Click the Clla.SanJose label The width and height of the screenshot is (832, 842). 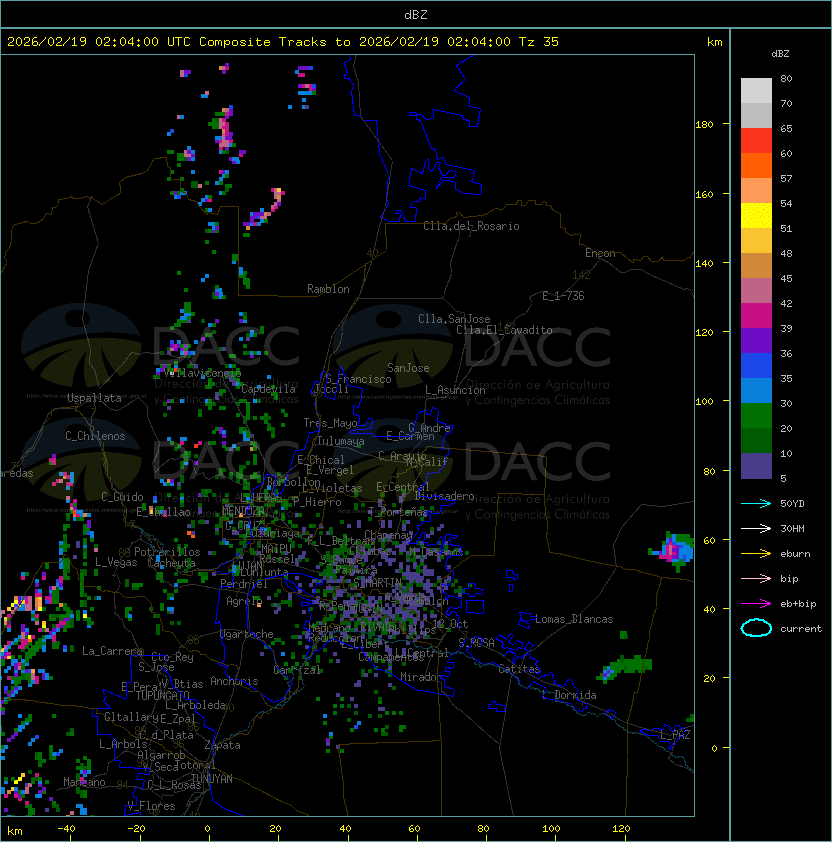click(454, 319)
